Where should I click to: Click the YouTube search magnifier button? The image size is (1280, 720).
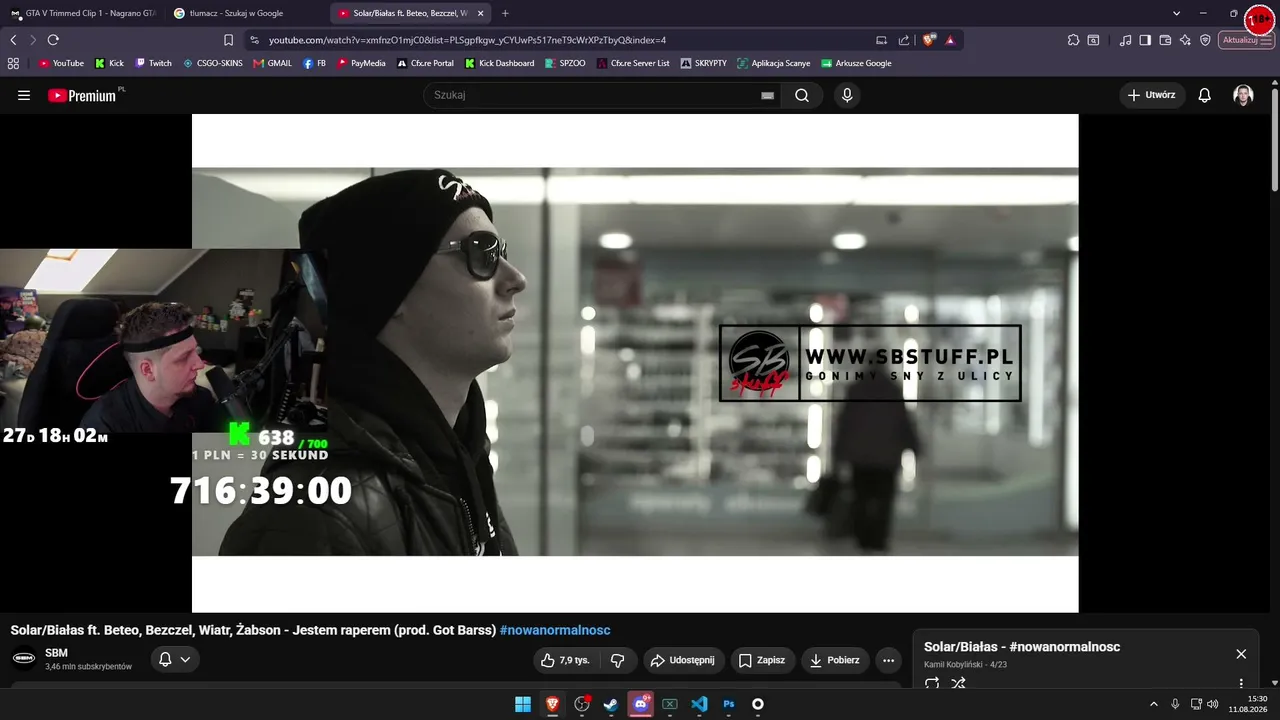pyautogui.click(x=802, y=95)
